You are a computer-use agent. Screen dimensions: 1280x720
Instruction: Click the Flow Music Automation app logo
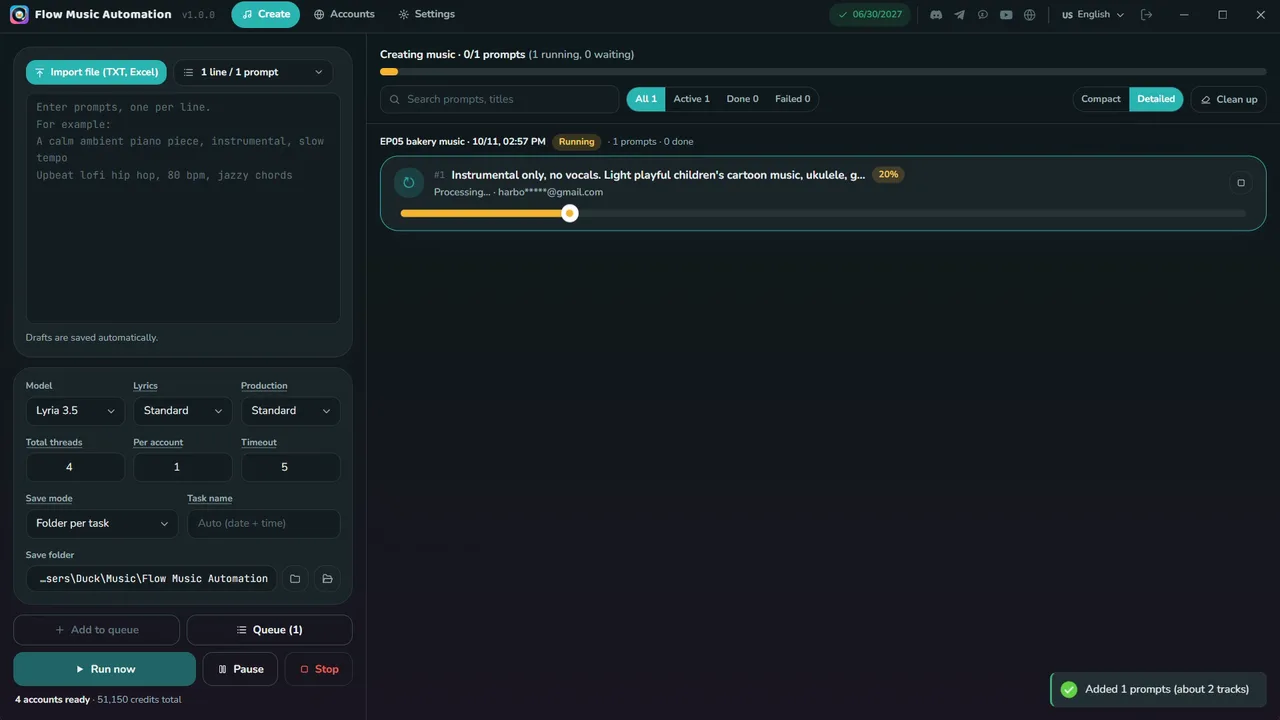pyautogui.click(x=19, y=15)
